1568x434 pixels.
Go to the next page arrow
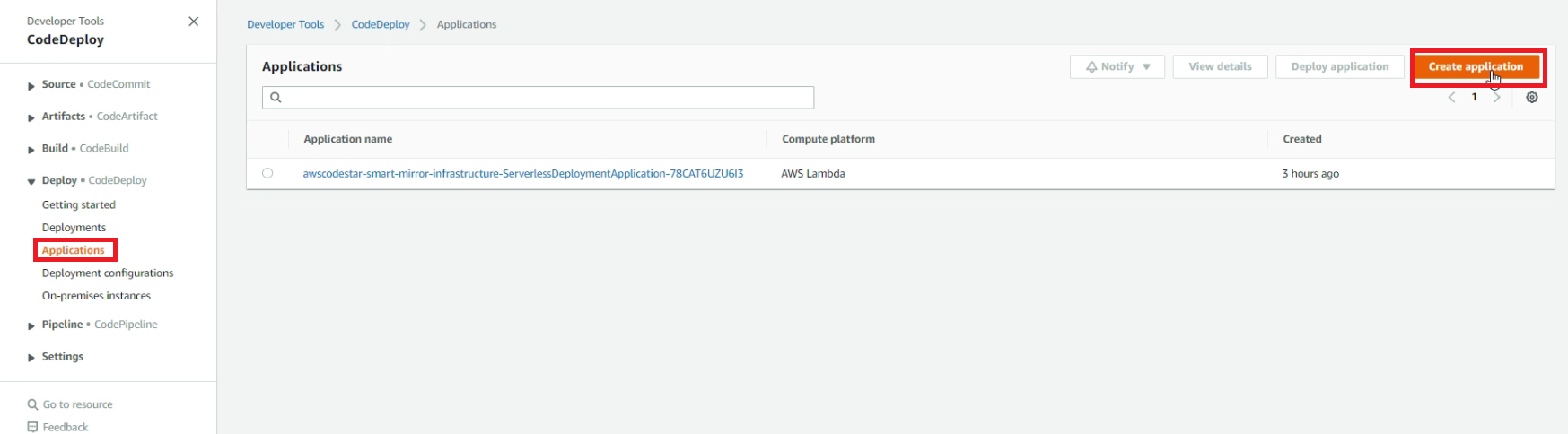tap(1496, 97)
